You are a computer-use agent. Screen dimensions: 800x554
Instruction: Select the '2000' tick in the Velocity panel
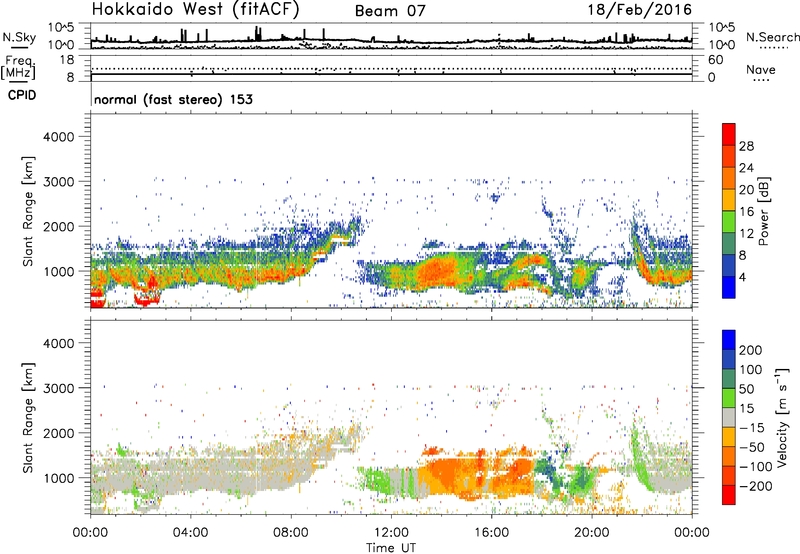coord(59,433)
